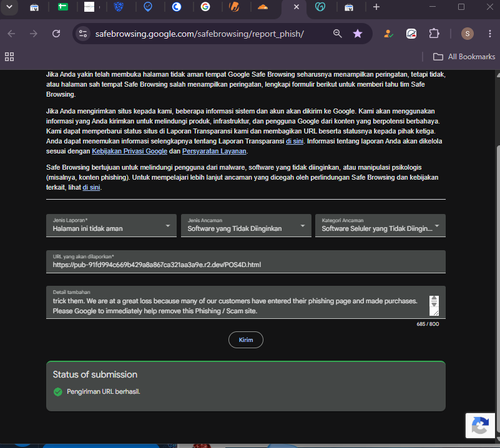The width and height of the screenshot is (500, 448).
Task: View site information icon in address bar
Action: coord(83,34)
